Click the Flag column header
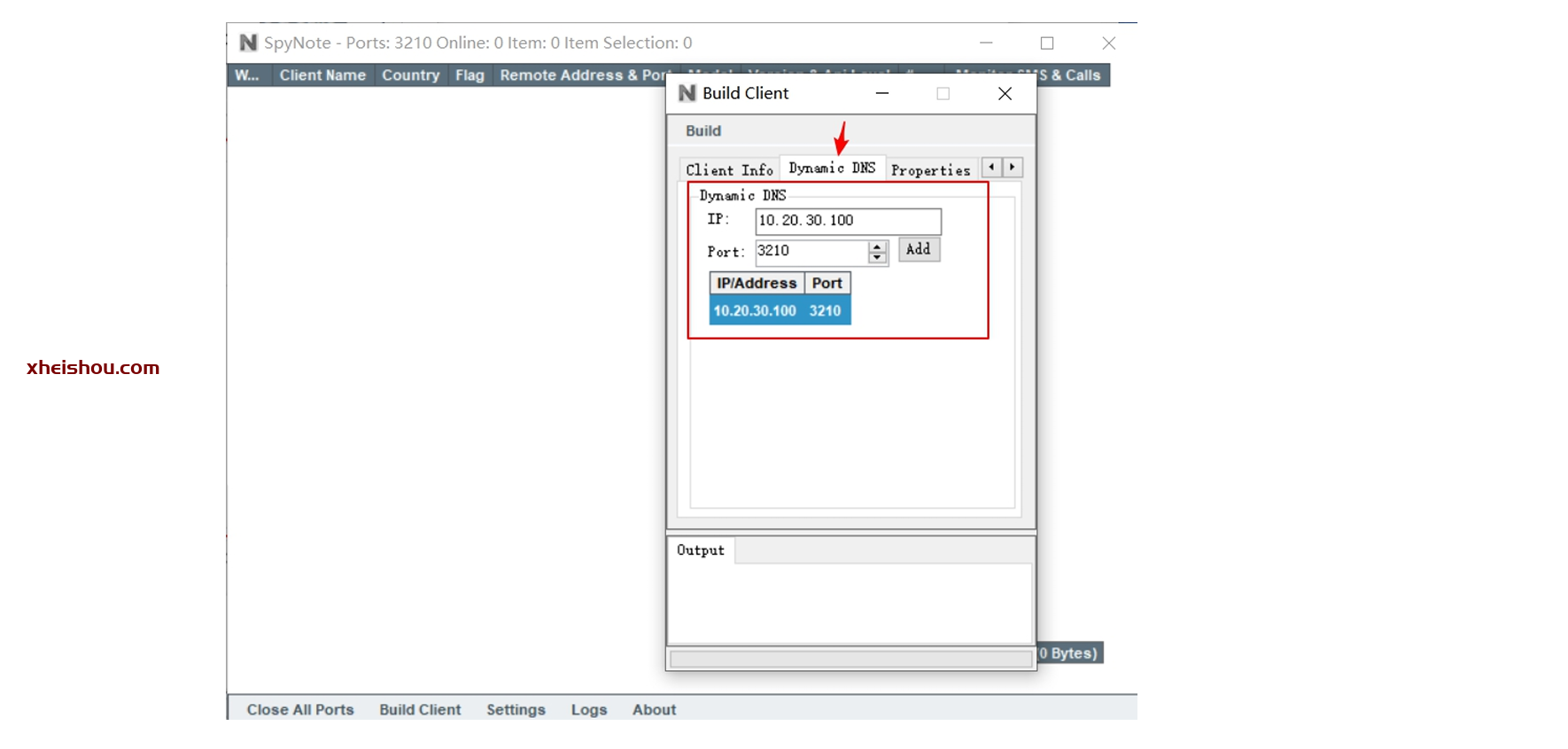The width and height of the screenshot is (1568, 749). pos(470,75)
